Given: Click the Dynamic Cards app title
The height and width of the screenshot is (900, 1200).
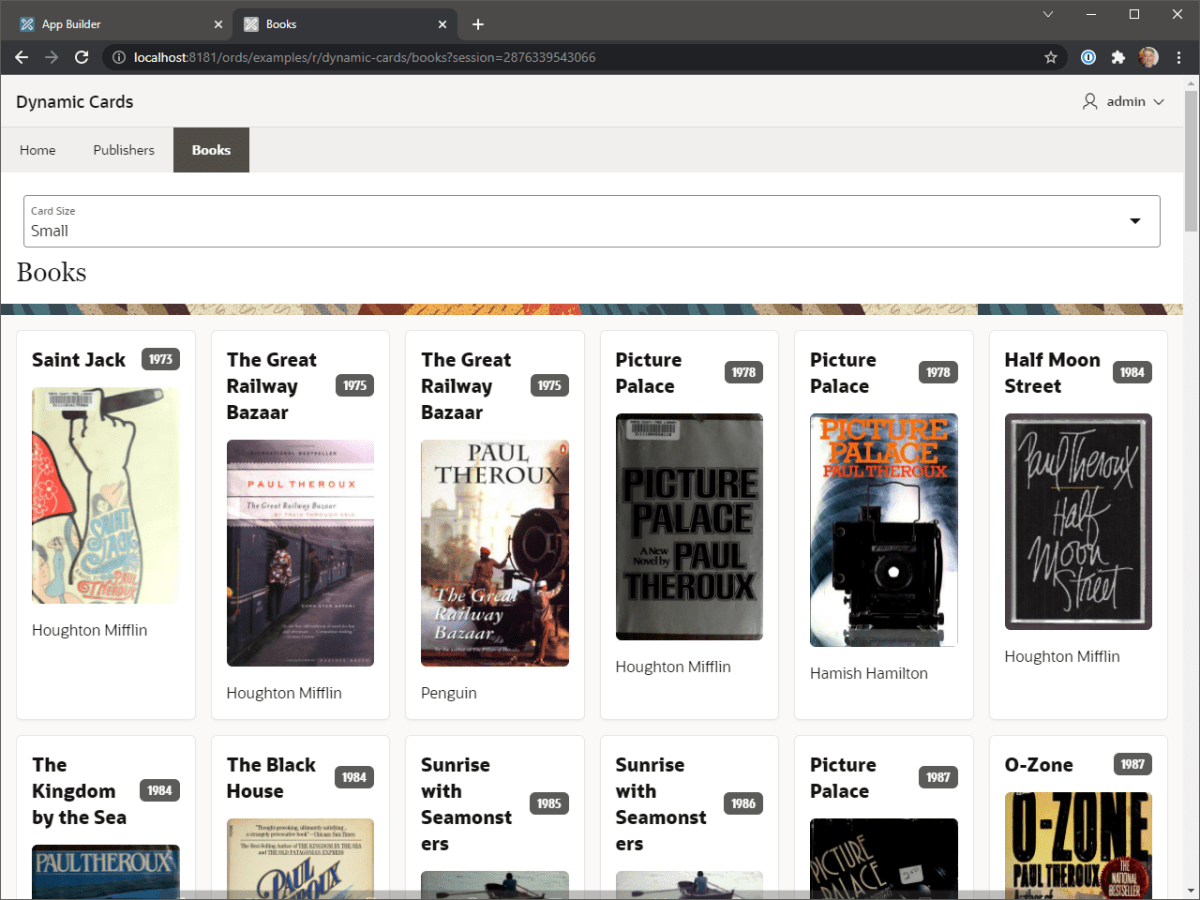Looking at the screenshot, I should [x=75, y=102].
